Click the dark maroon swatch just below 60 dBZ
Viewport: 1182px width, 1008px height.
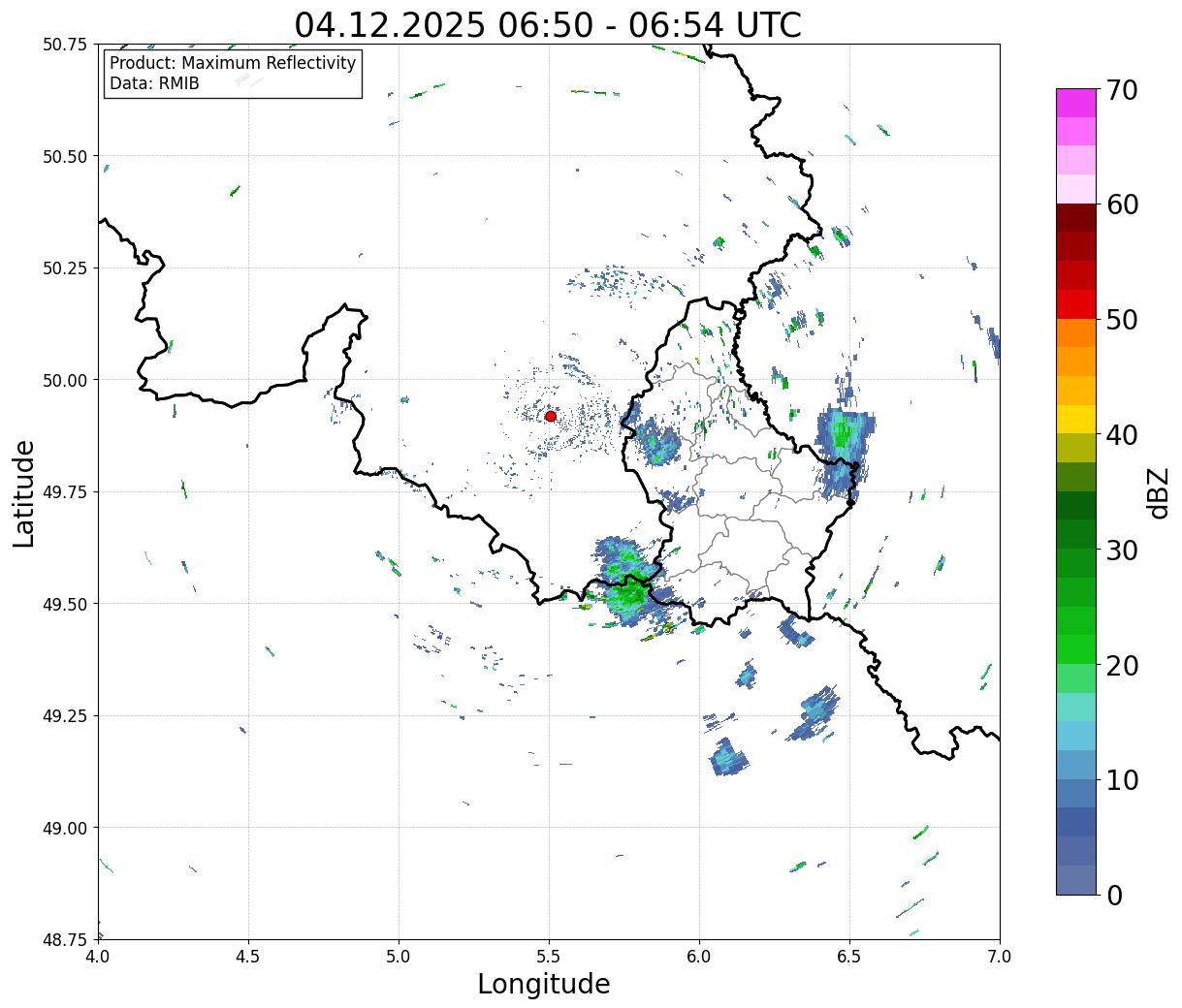[1076, 218]
